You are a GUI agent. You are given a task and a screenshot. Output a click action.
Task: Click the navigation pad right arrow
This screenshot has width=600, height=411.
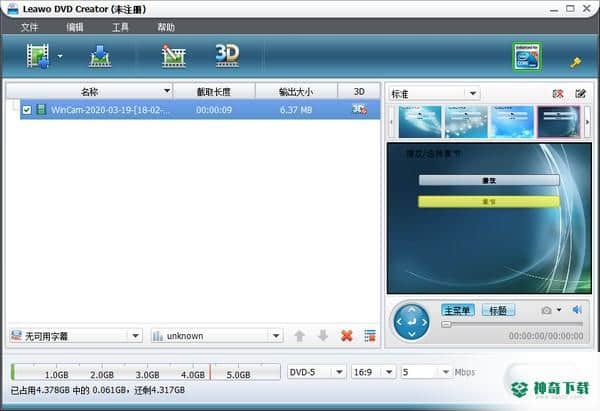pos(424,322)
